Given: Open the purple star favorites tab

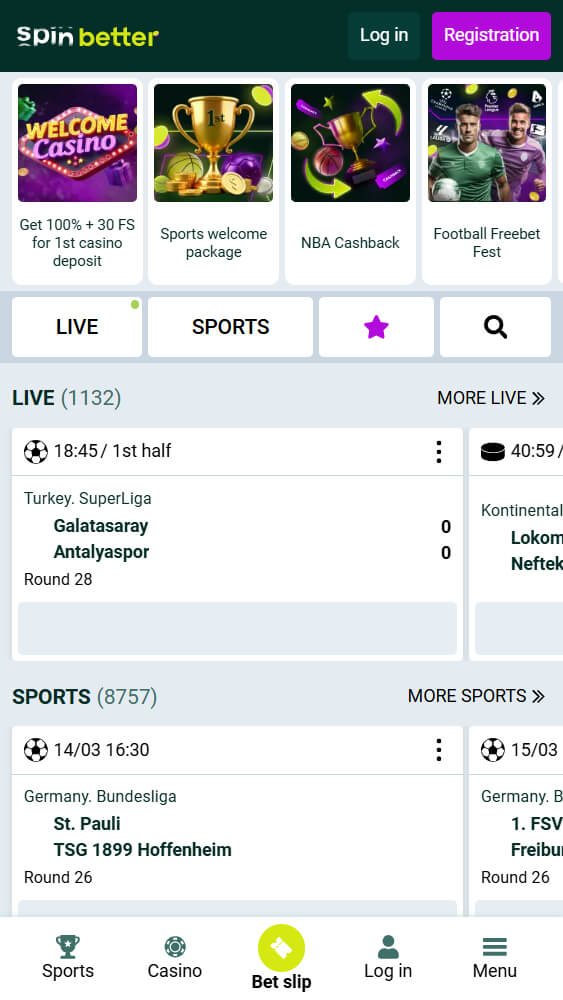Looking at the screenshot, I should pyautogui.click(x=376, y=327).
